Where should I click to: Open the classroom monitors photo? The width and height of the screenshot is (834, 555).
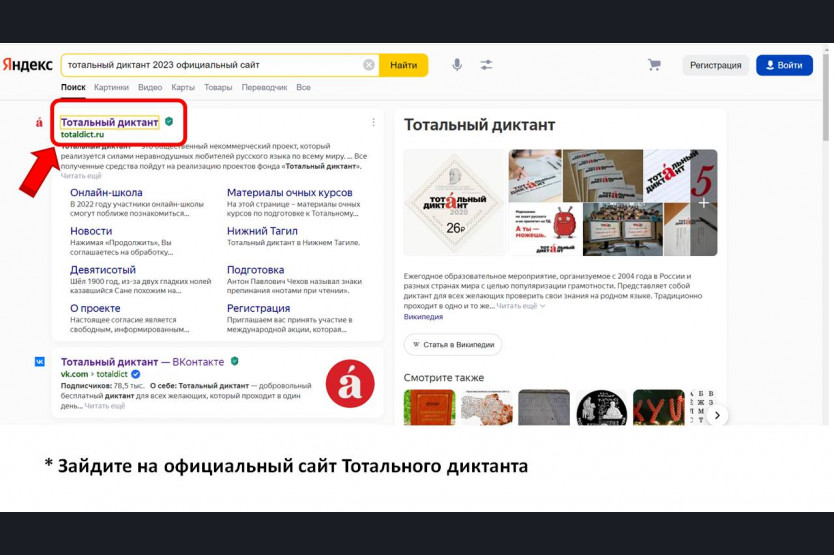[x=622, y=229]
